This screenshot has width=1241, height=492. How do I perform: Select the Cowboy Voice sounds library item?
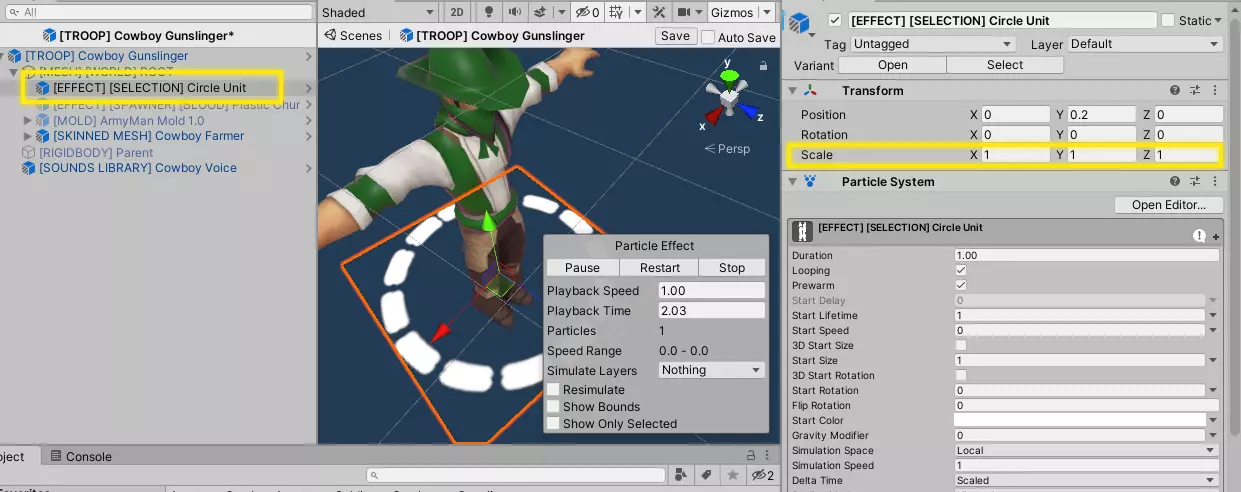137,168
